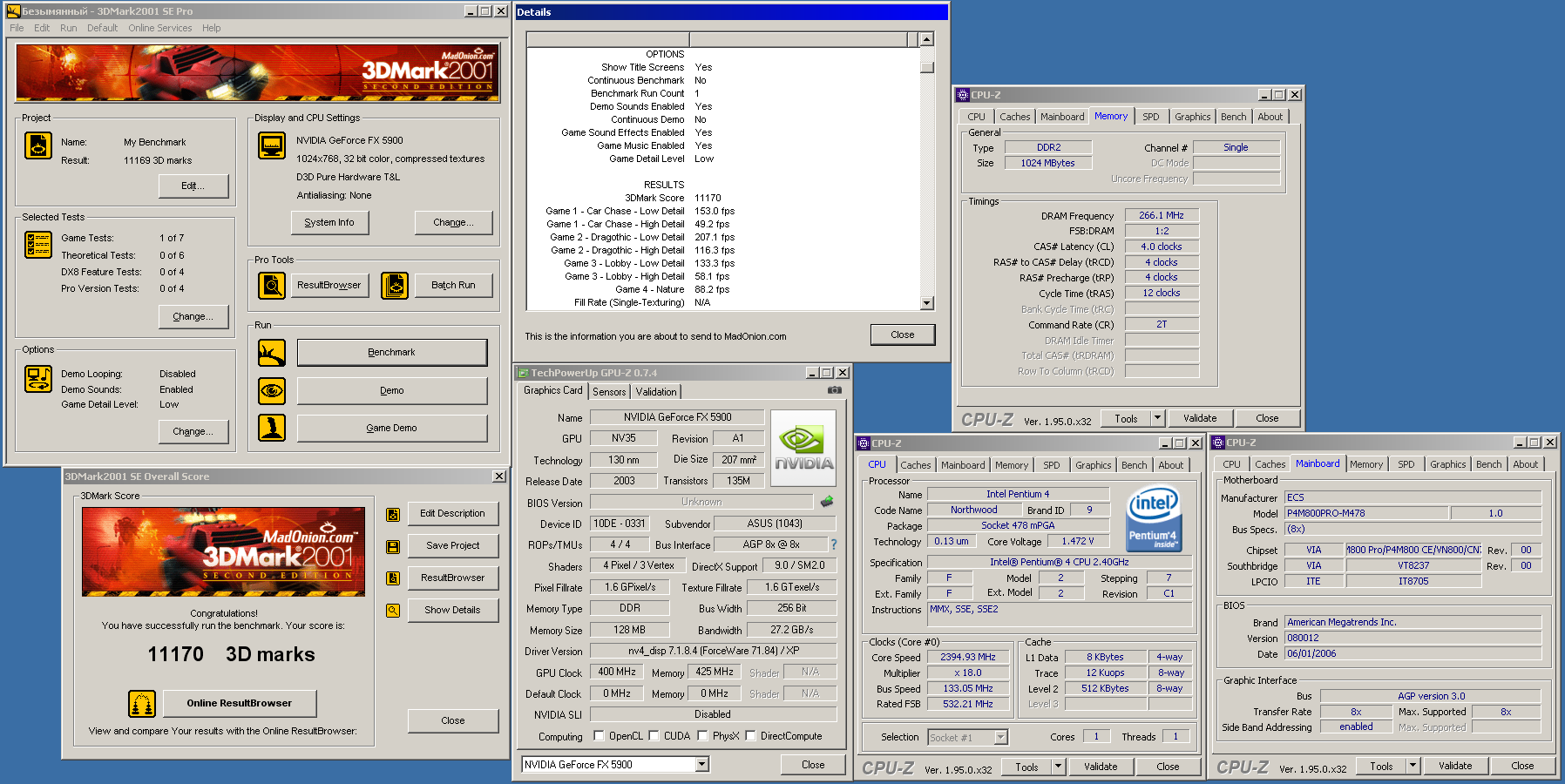Click the BIOS save icon in GPU-Z
This screenshot has width=1565, height=784.
[827, 502]
